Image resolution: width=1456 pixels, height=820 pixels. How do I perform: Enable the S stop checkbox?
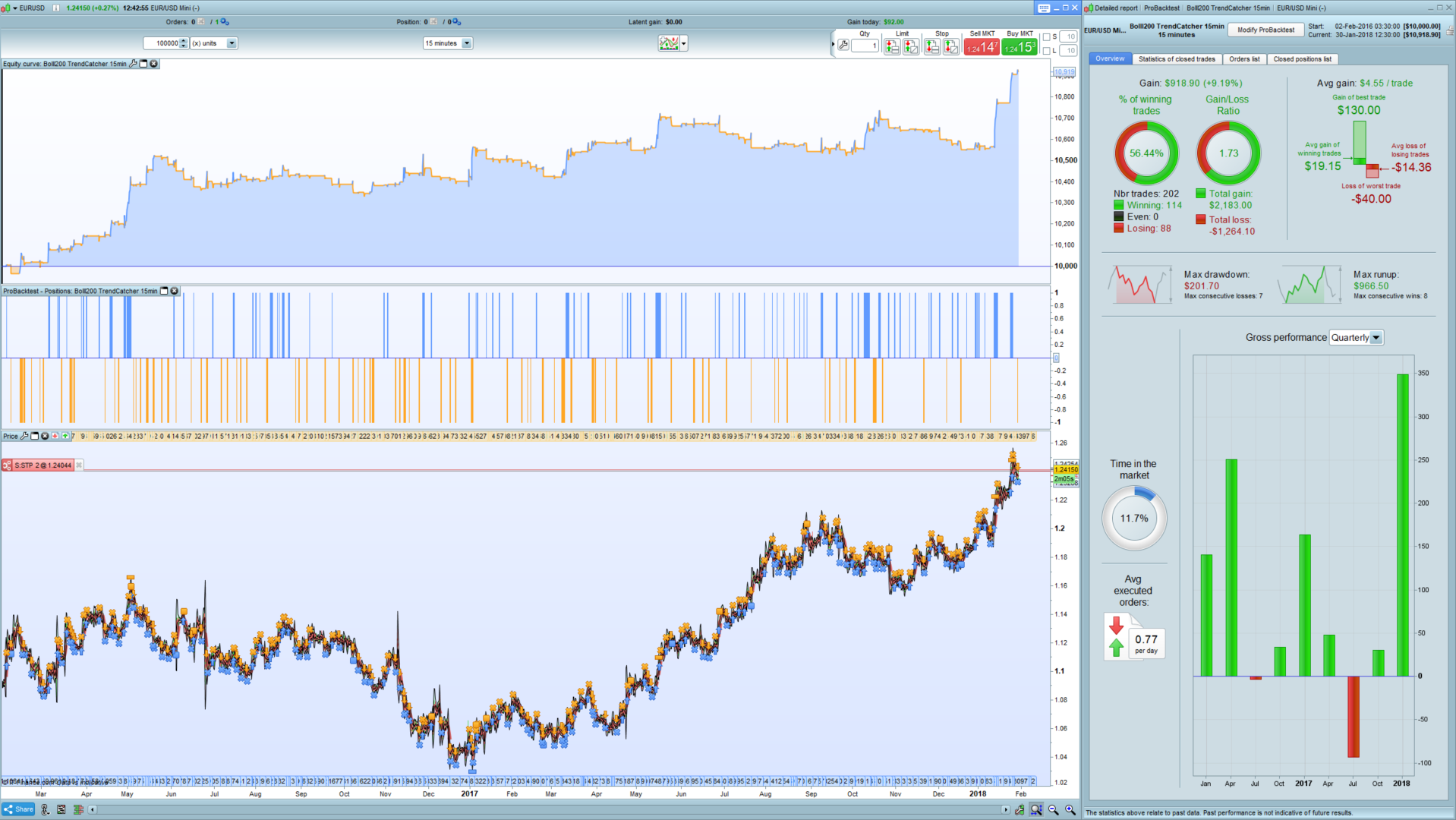click(x=1046, y=36)
